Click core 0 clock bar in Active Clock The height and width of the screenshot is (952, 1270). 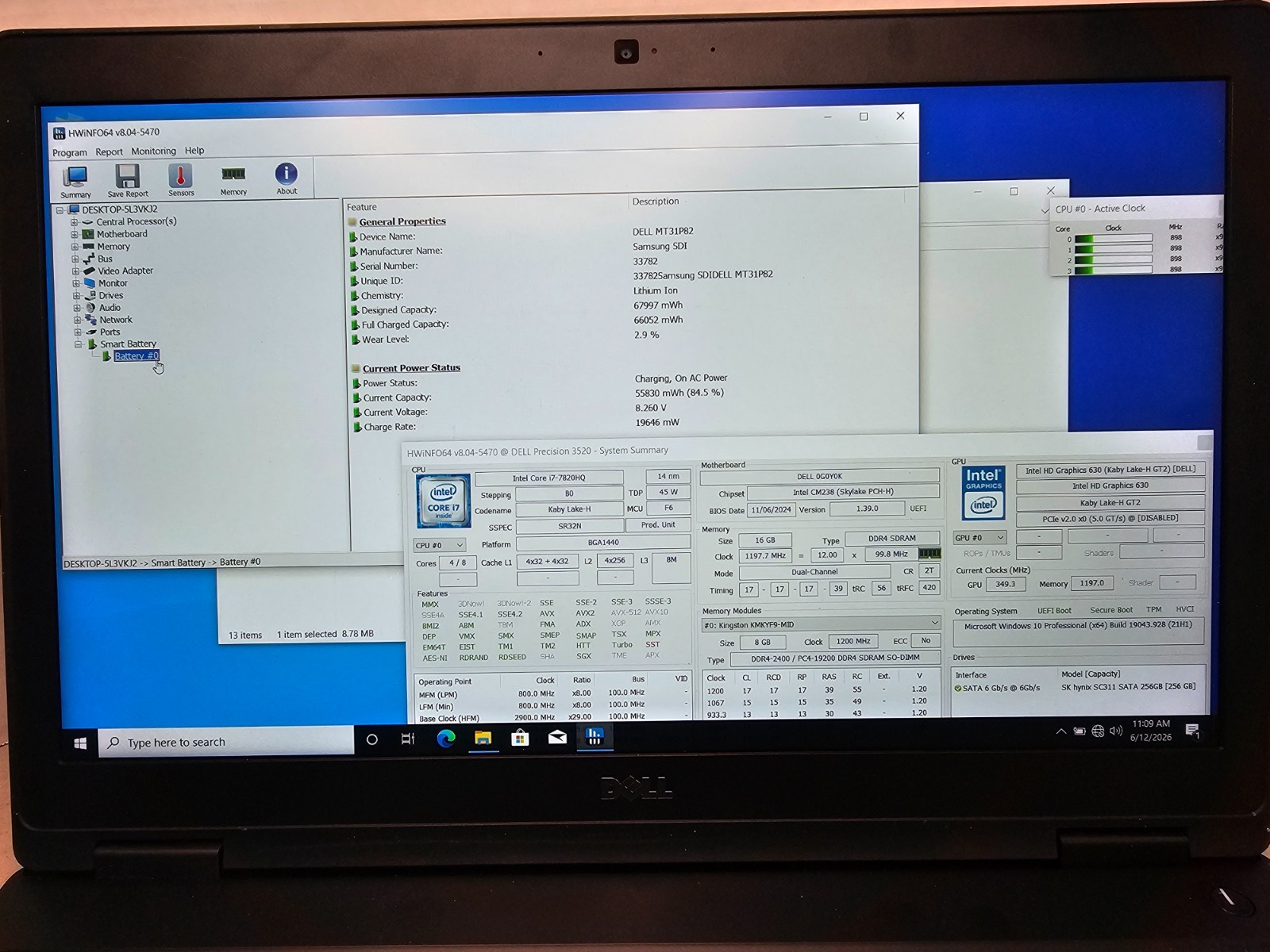tap(1113, 238)
